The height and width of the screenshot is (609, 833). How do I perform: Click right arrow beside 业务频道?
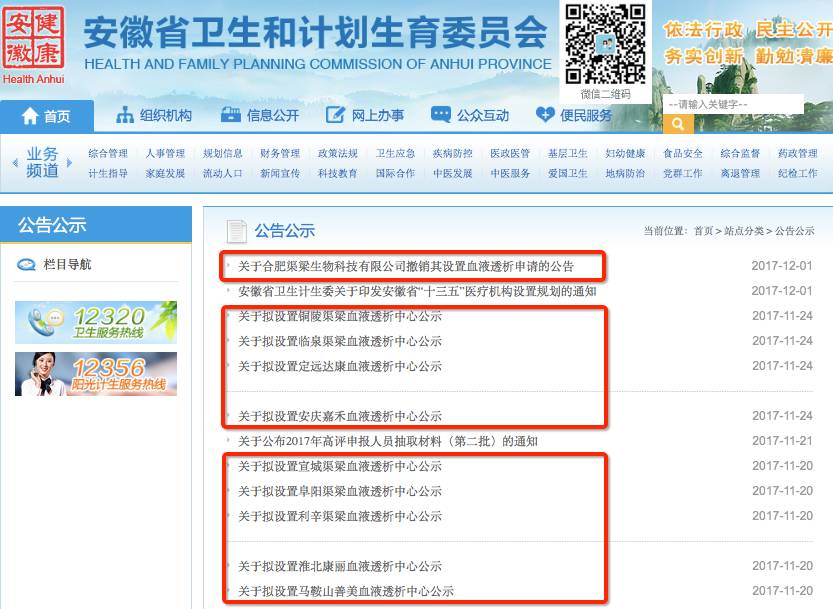[69, 163]
